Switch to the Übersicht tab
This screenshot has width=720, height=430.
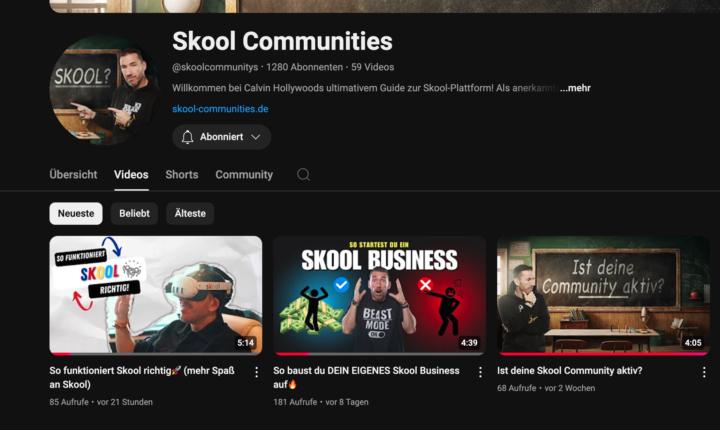pos(73,175)
